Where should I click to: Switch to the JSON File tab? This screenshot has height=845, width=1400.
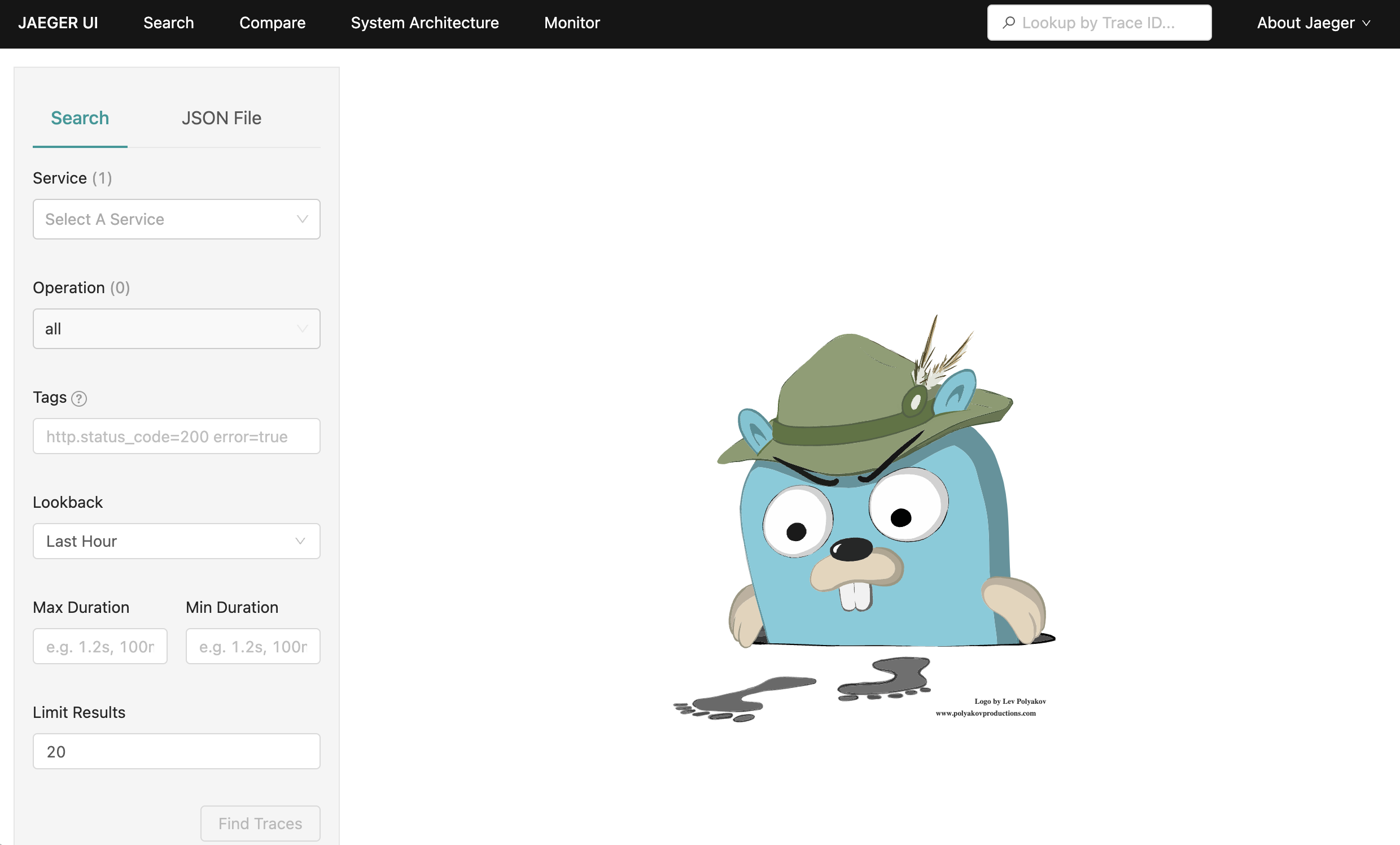click(221, 117)
